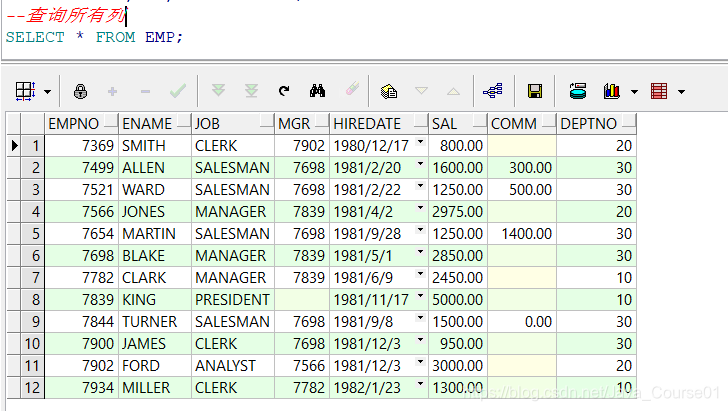The image size is (728, 411).
Task: Click the floppy disk save icon
Action: (535, 91)
